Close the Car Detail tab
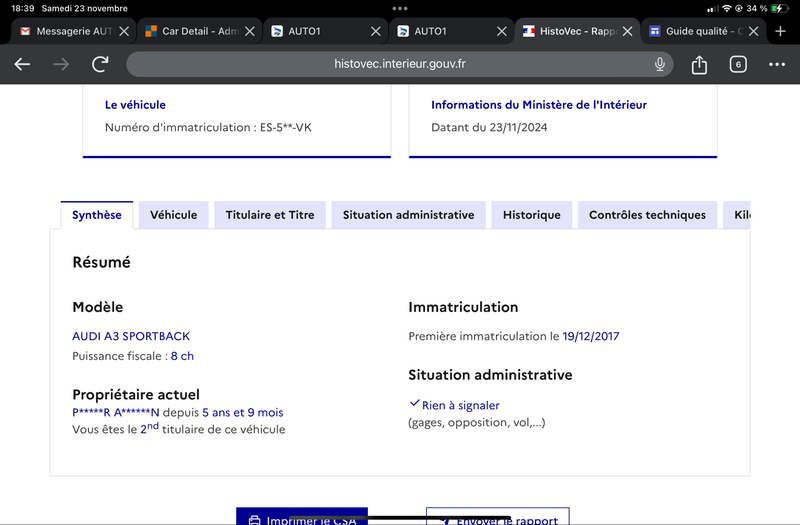This screenshot has height=525, width=800. click(x=249, y=32)
